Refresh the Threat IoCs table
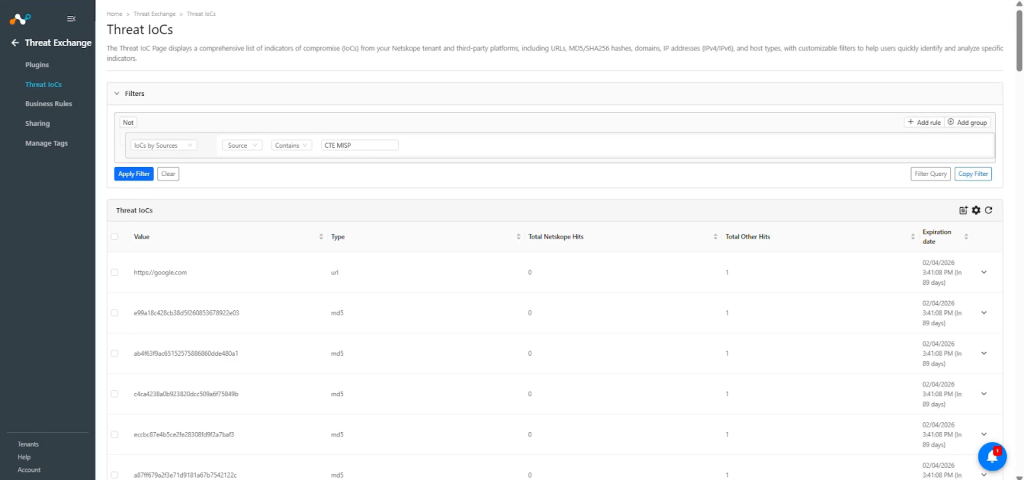This screenshot has width=1024, height=480. point(989,210)
